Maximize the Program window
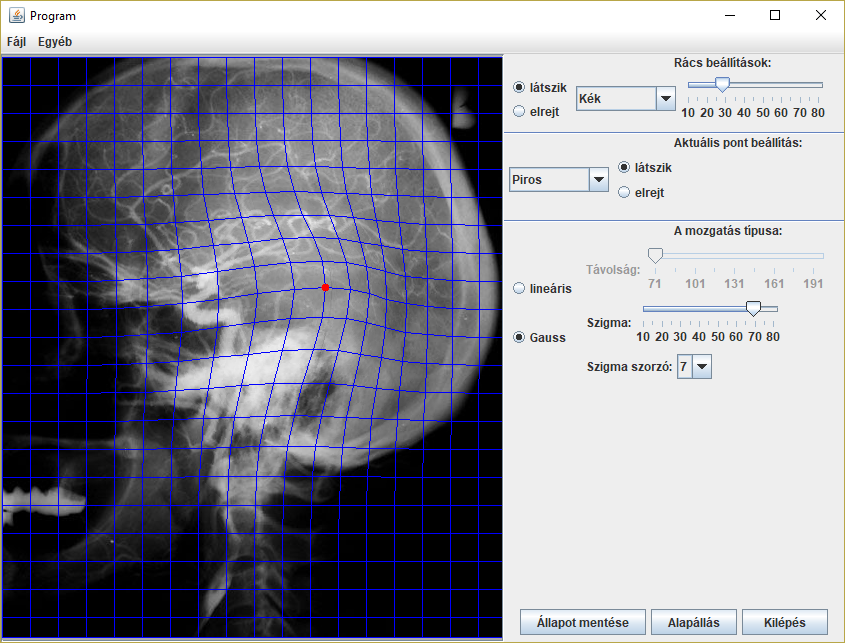Viewport: 845px width, 643px height. (x=775, y=16)
